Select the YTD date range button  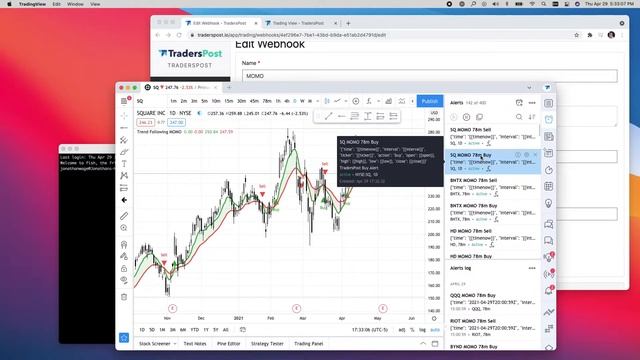pos(195,330)
